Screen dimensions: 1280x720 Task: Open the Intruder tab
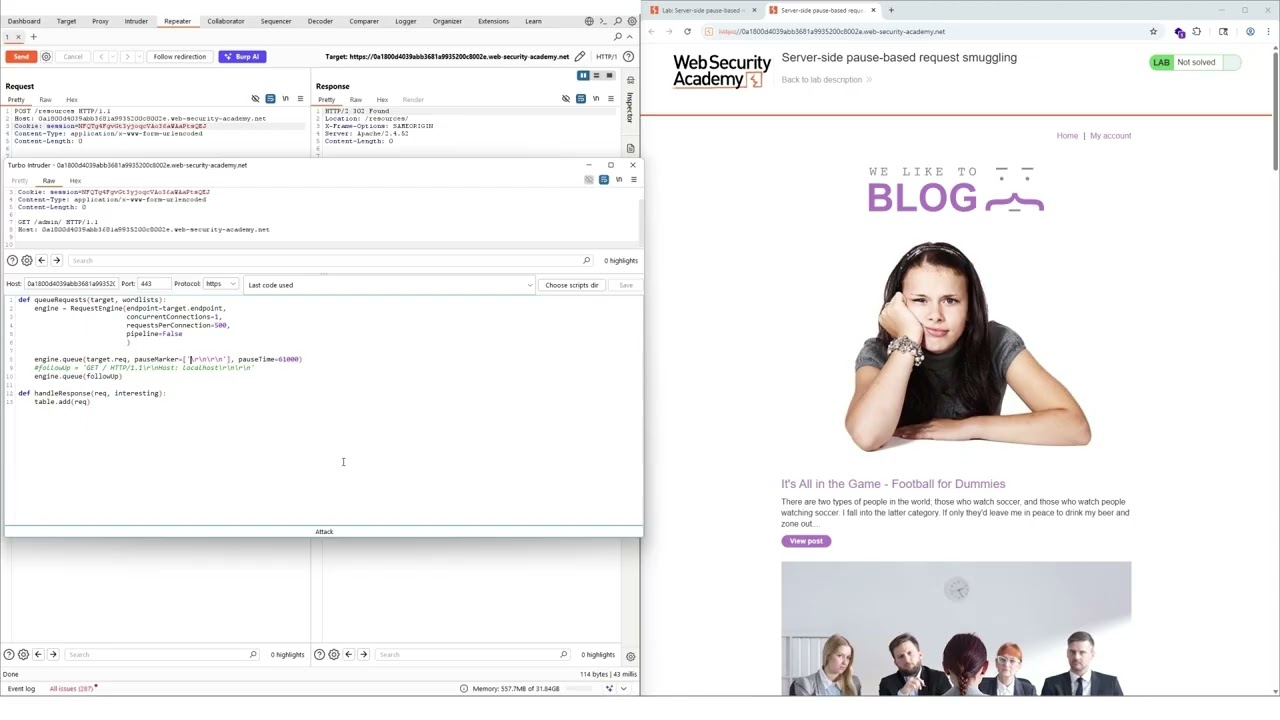pyautogui.click(x=136, y=21)
